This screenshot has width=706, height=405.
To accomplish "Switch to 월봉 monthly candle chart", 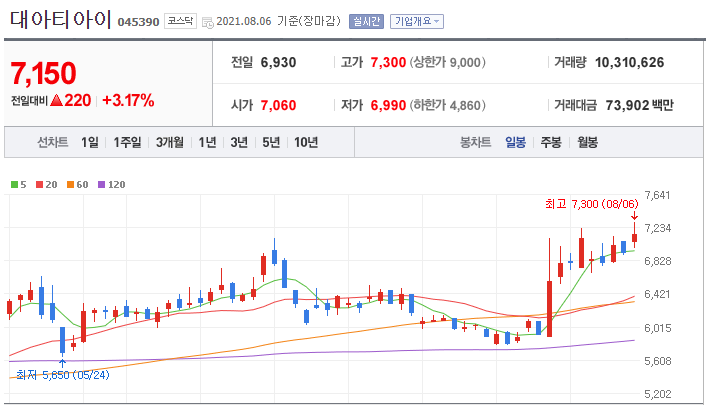I will pos(588,142).
